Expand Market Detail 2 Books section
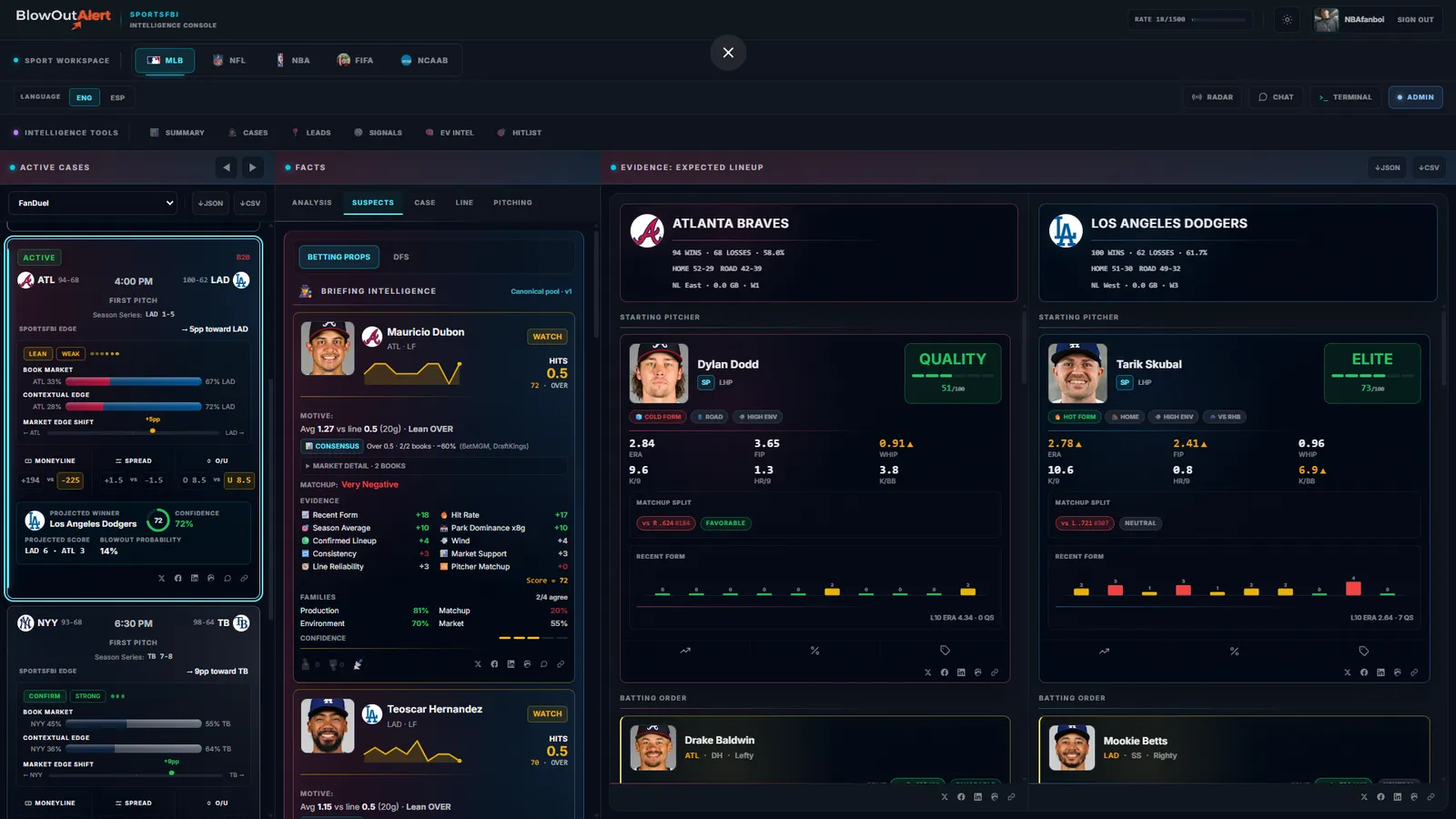This screenshot has width=1456, height=819. click(x=434, y=466)
